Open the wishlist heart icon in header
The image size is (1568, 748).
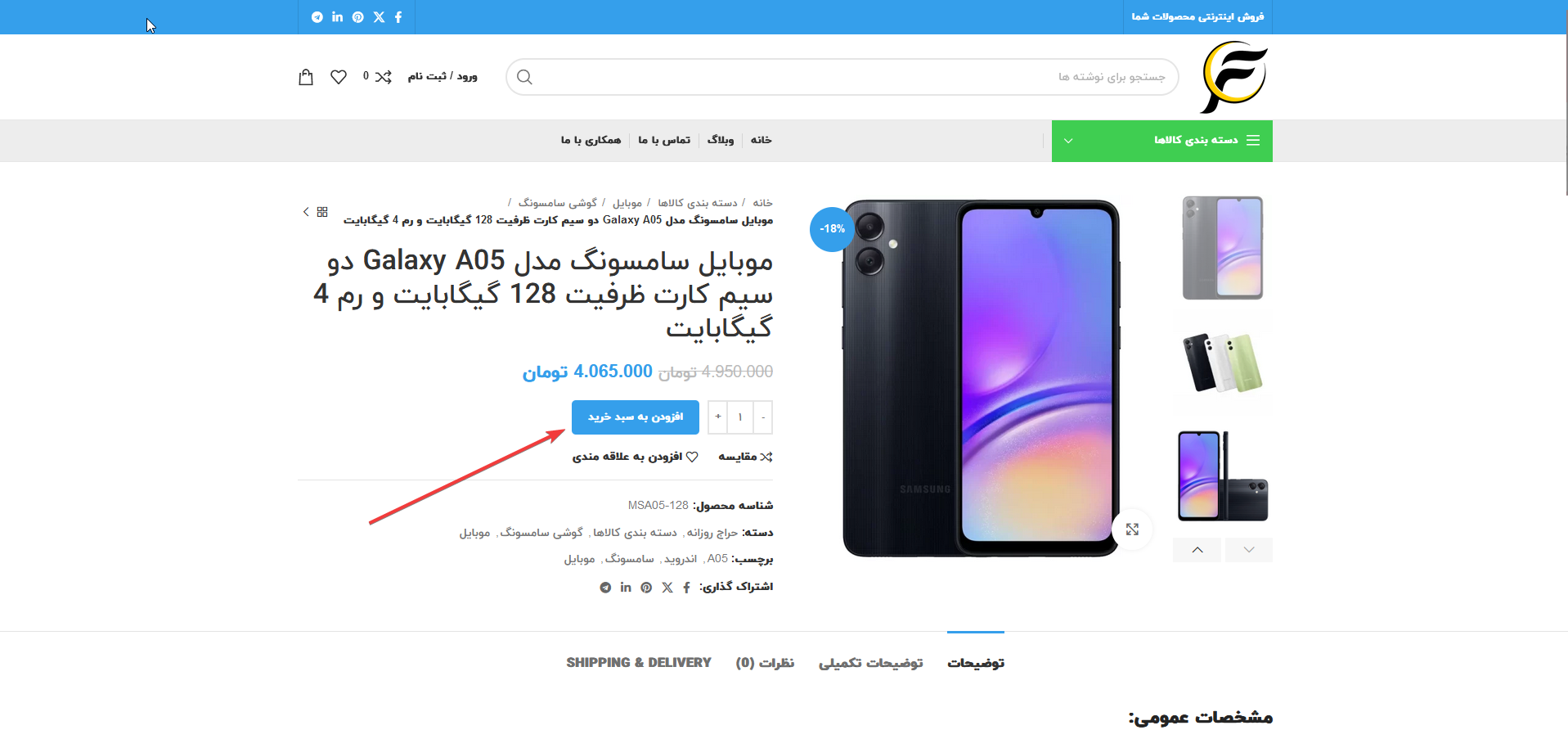click(339, 77)
